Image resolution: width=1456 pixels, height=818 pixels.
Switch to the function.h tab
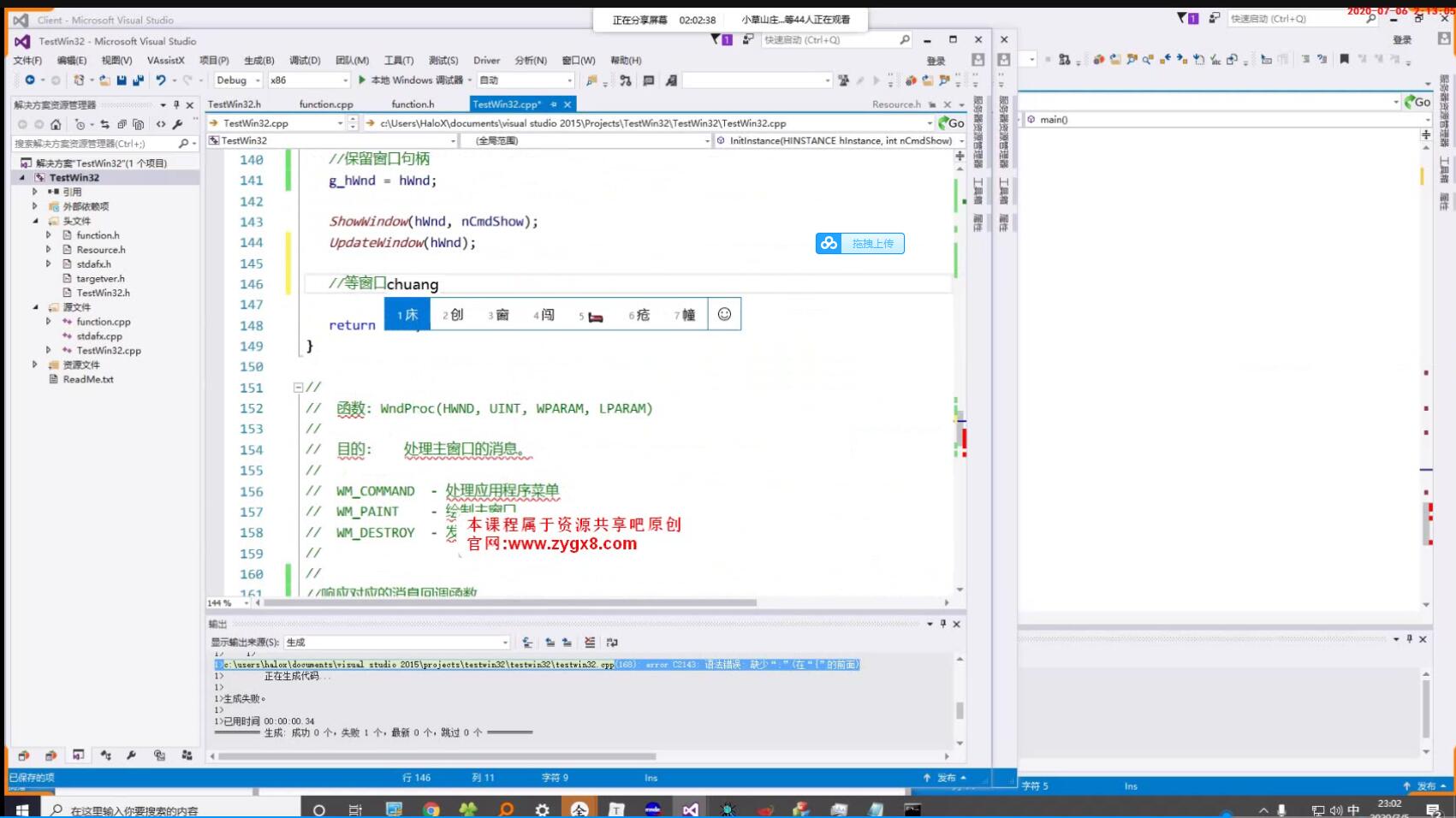413,104
